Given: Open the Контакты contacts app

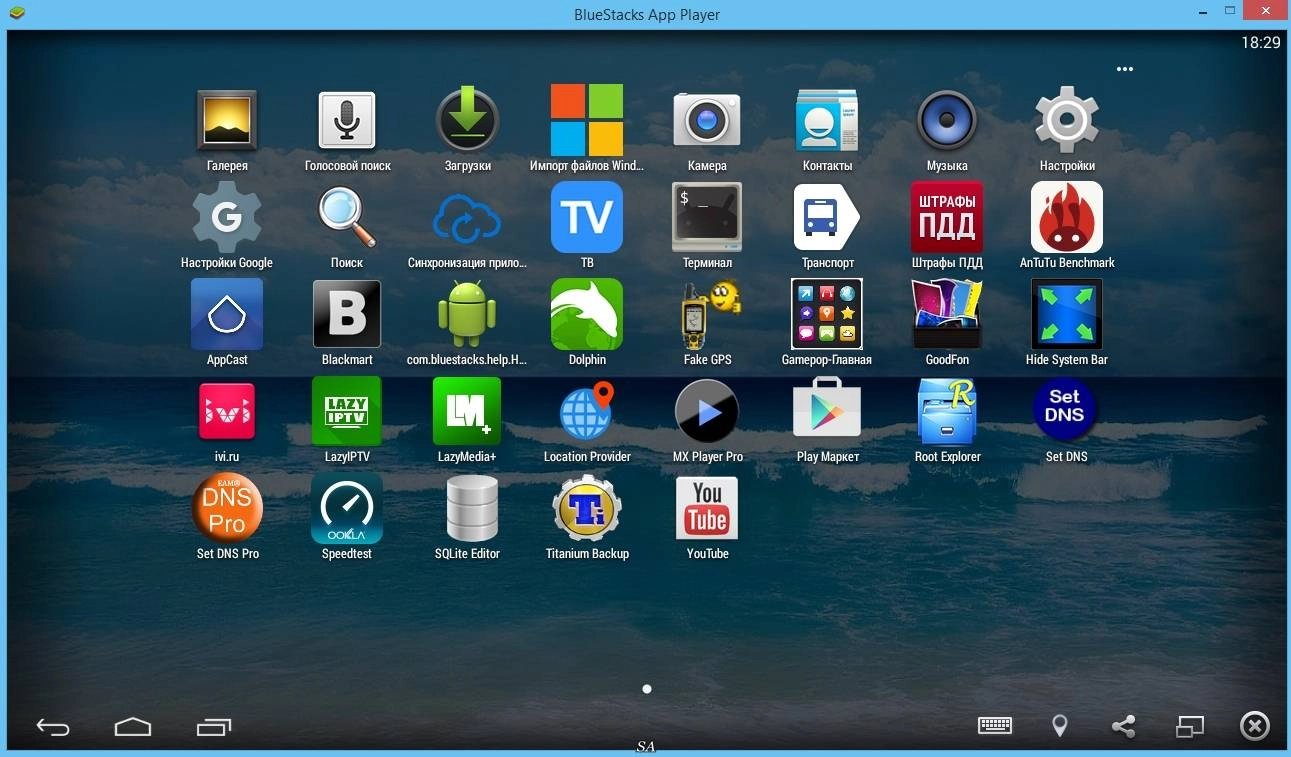Looking at the screenshot, I should 827,120.
